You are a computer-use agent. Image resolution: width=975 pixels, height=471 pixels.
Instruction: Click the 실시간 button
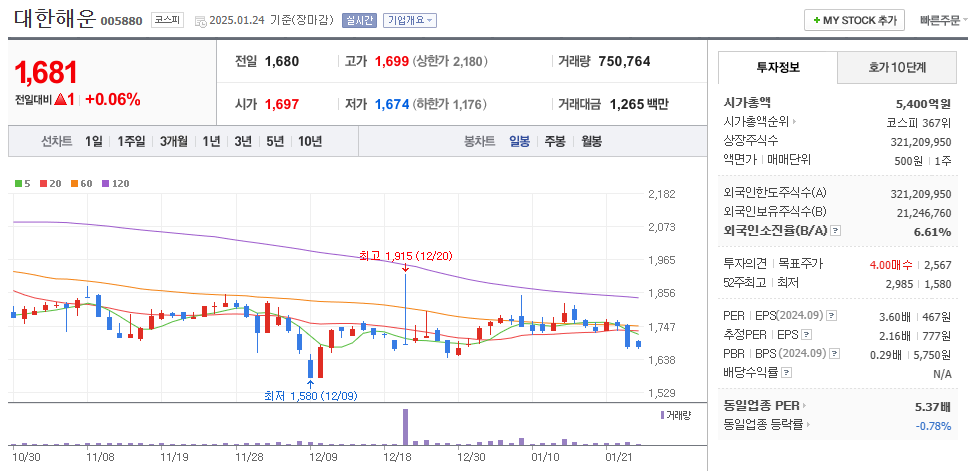pyautogui.click(x=359, y=20)
